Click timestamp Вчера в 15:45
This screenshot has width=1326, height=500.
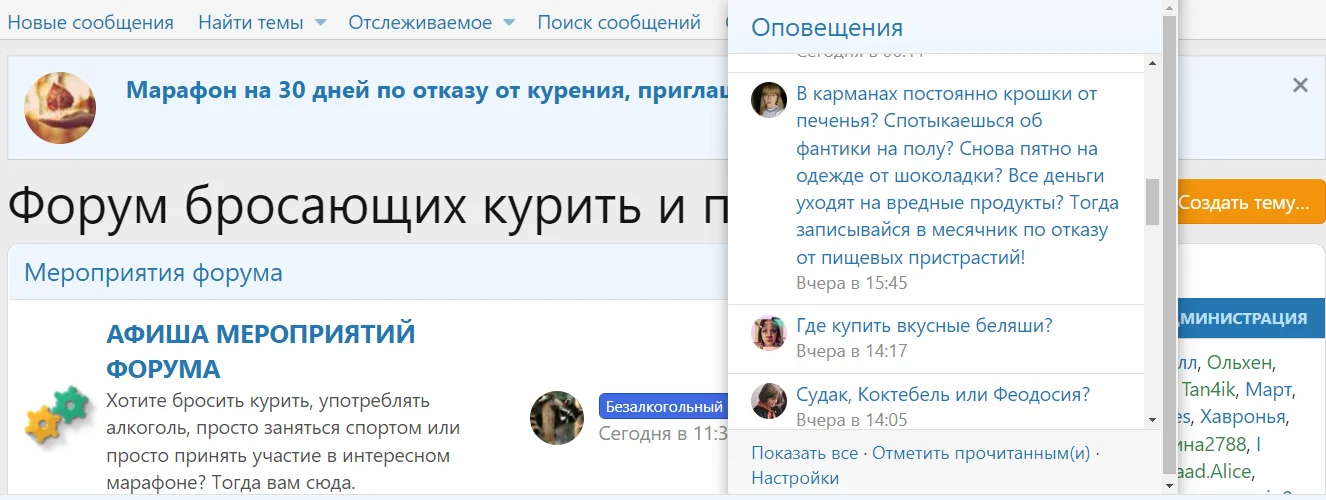(852, 283)
